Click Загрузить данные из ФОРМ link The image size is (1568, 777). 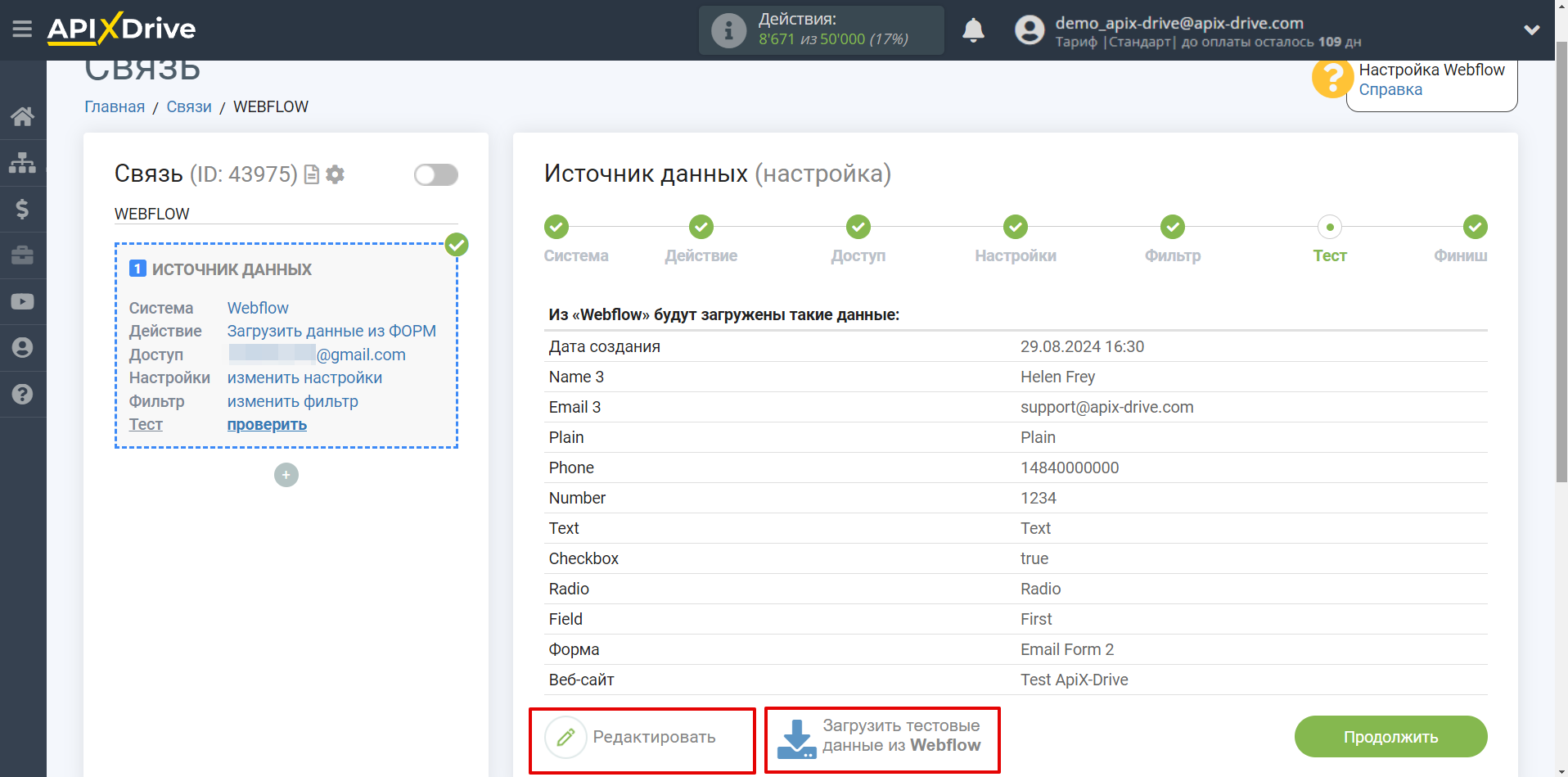tap(331, 331)
